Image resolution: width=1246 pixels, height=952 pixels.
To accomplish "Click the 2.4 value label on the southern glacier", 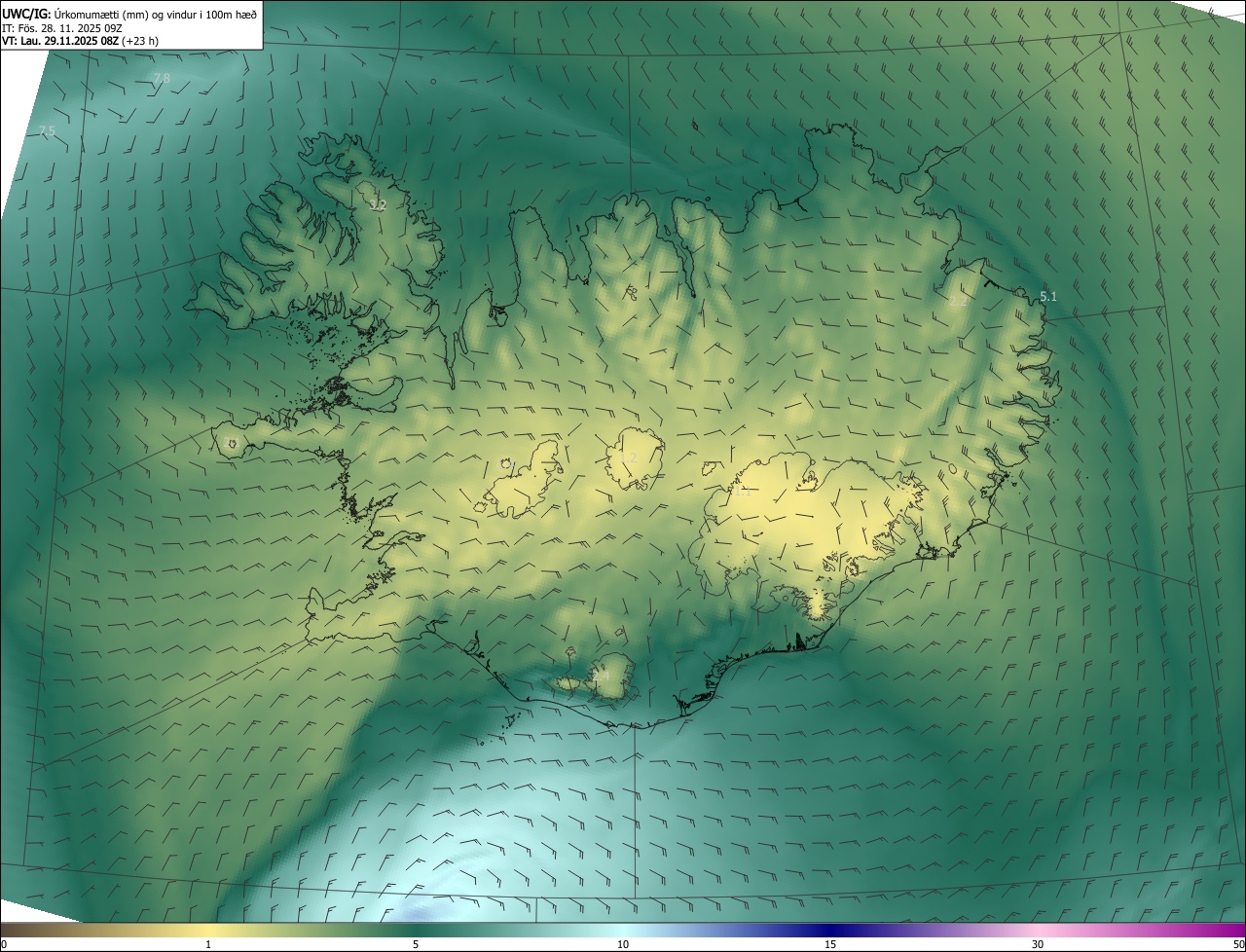I will point(601,675).
